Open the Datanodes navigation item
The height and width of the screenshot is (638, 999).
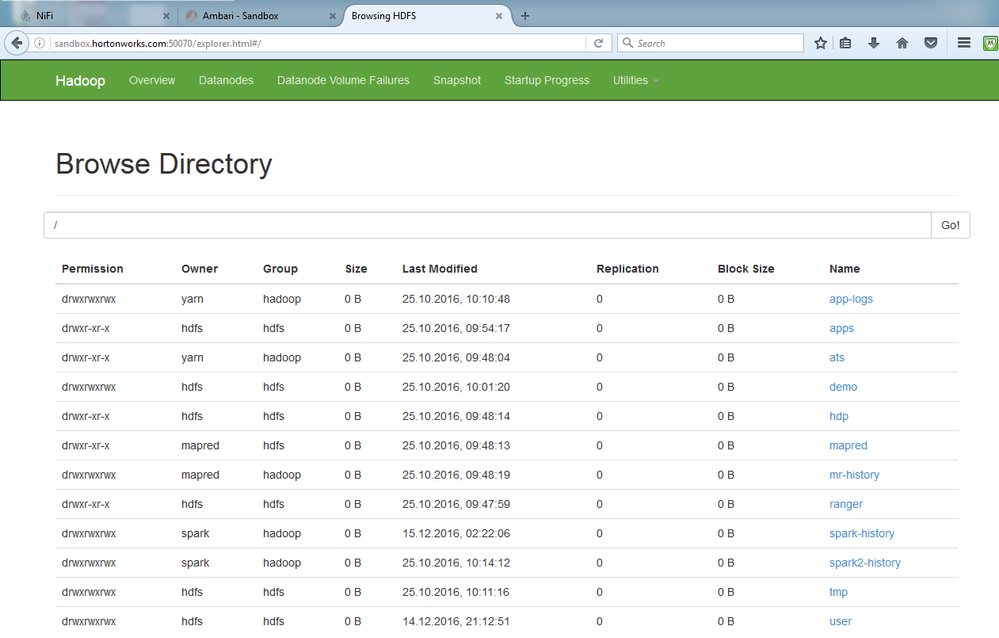(226, 80)
